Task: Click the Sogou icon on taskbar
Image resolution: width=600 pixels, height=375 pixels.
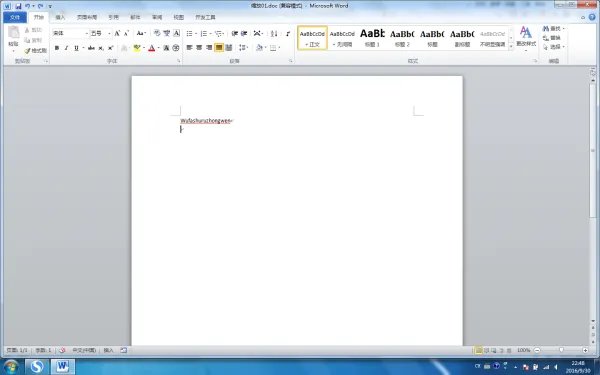Action: click(x=37, y=367)
